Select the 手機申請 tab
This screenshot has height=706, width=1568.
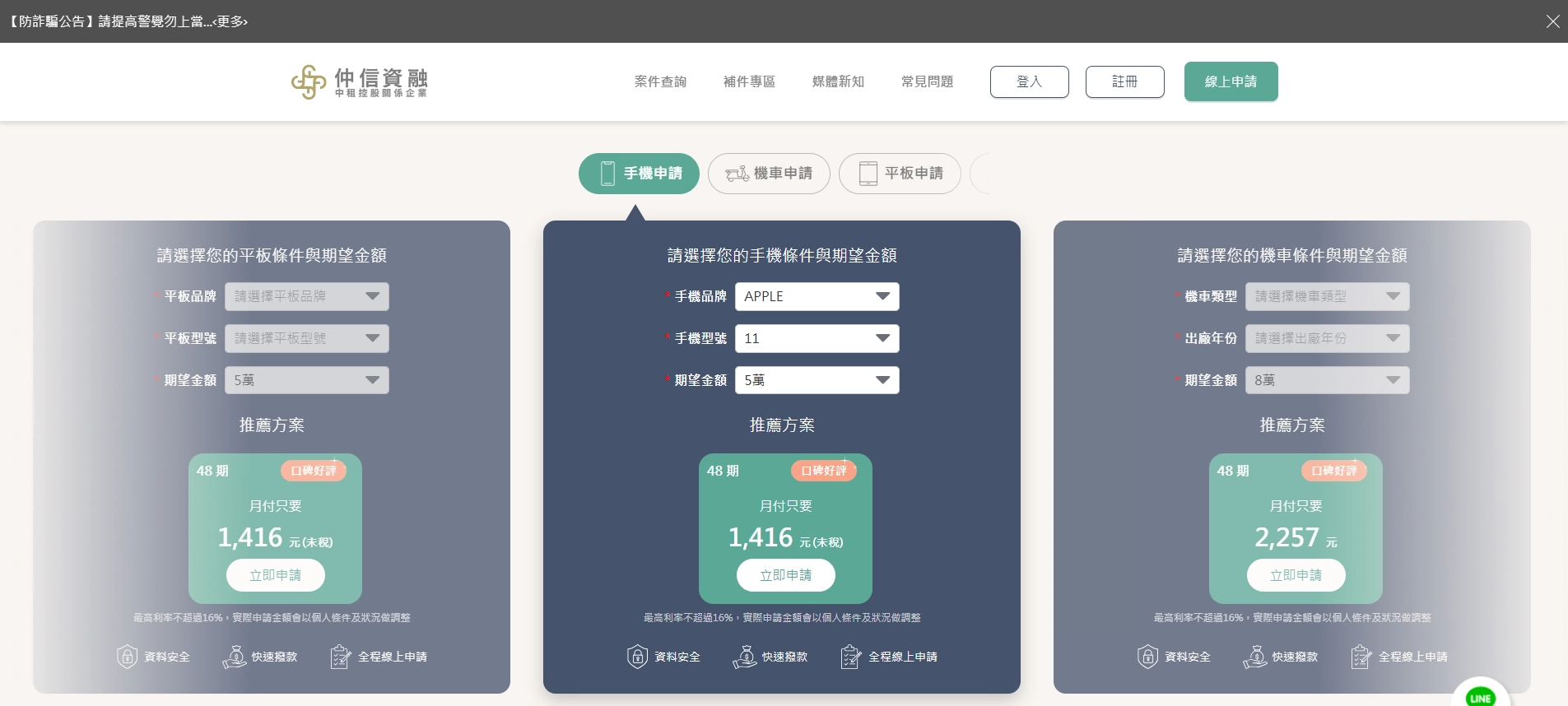(639, 174)
